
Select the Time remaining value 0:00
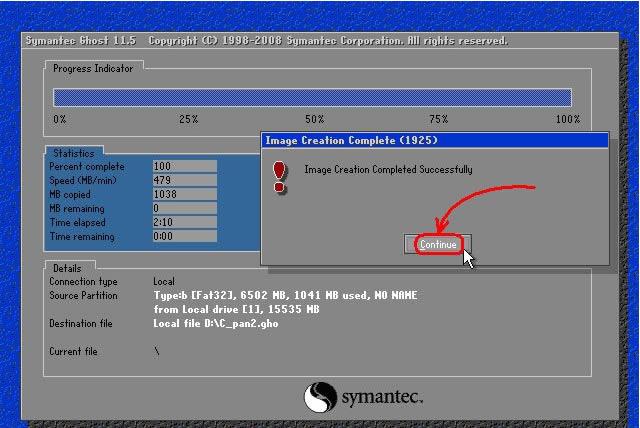(184, 236)
